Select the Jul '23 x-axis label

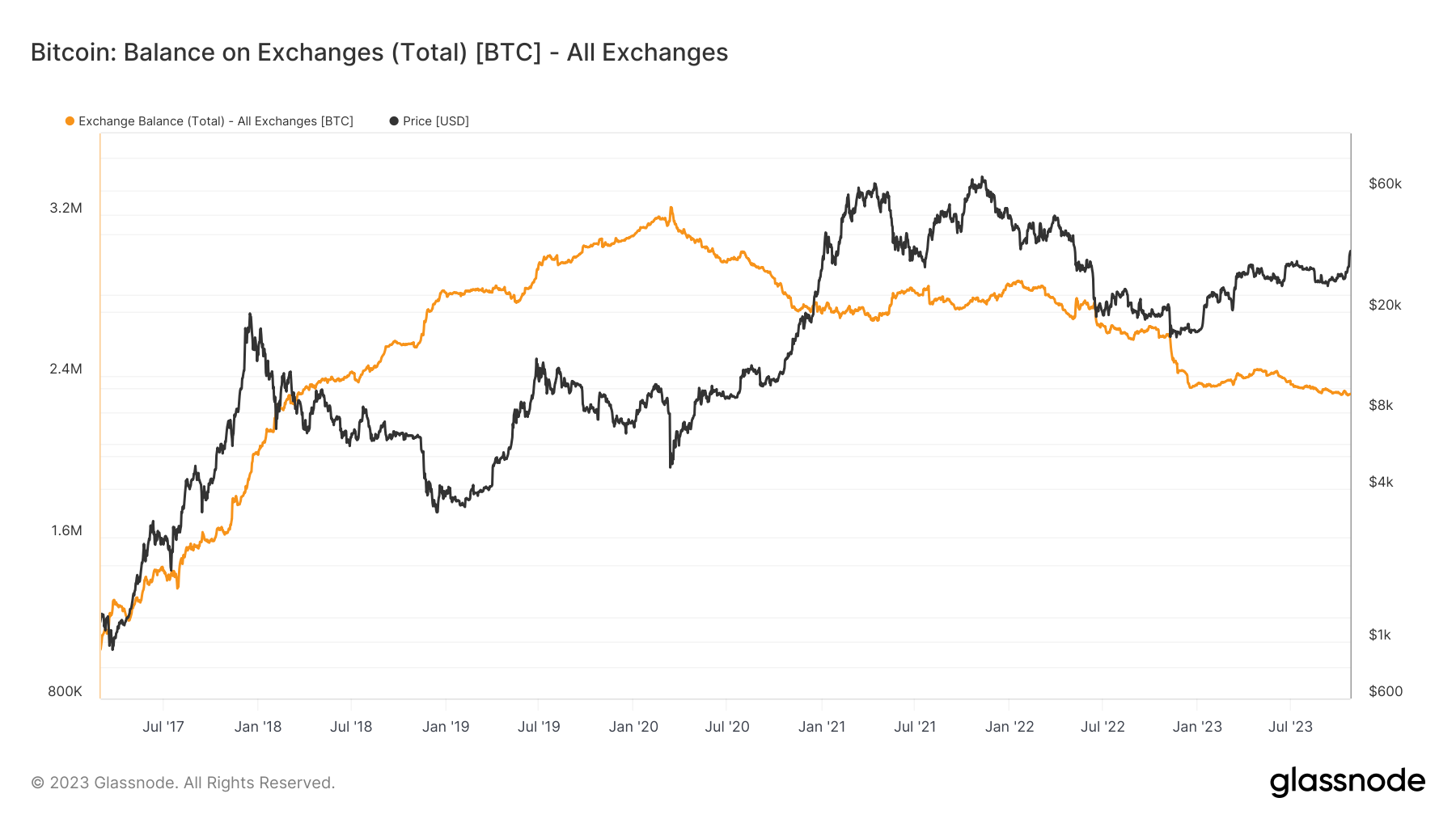(x=1290, y=726)
